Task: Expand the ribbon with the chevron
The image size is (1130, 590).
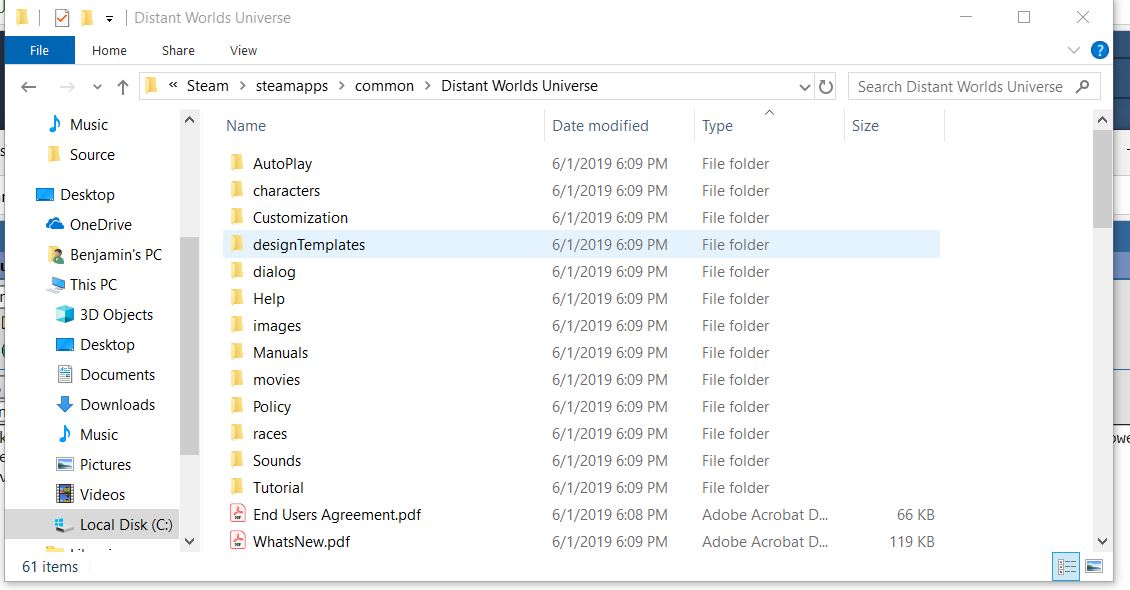Action: click(x=1074, y=50)
